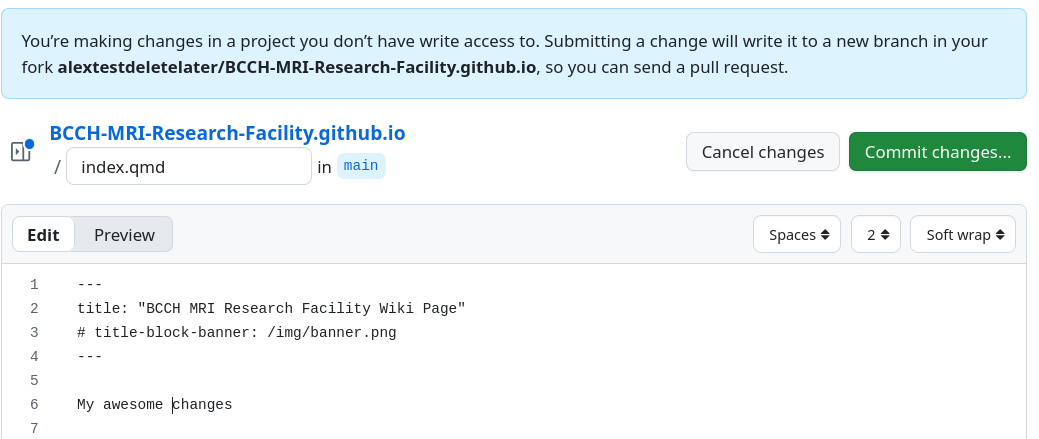Viewport: 1039px width, 439px height.
Task: Open the indent size 2 dropdown
Action: point(876,235)
